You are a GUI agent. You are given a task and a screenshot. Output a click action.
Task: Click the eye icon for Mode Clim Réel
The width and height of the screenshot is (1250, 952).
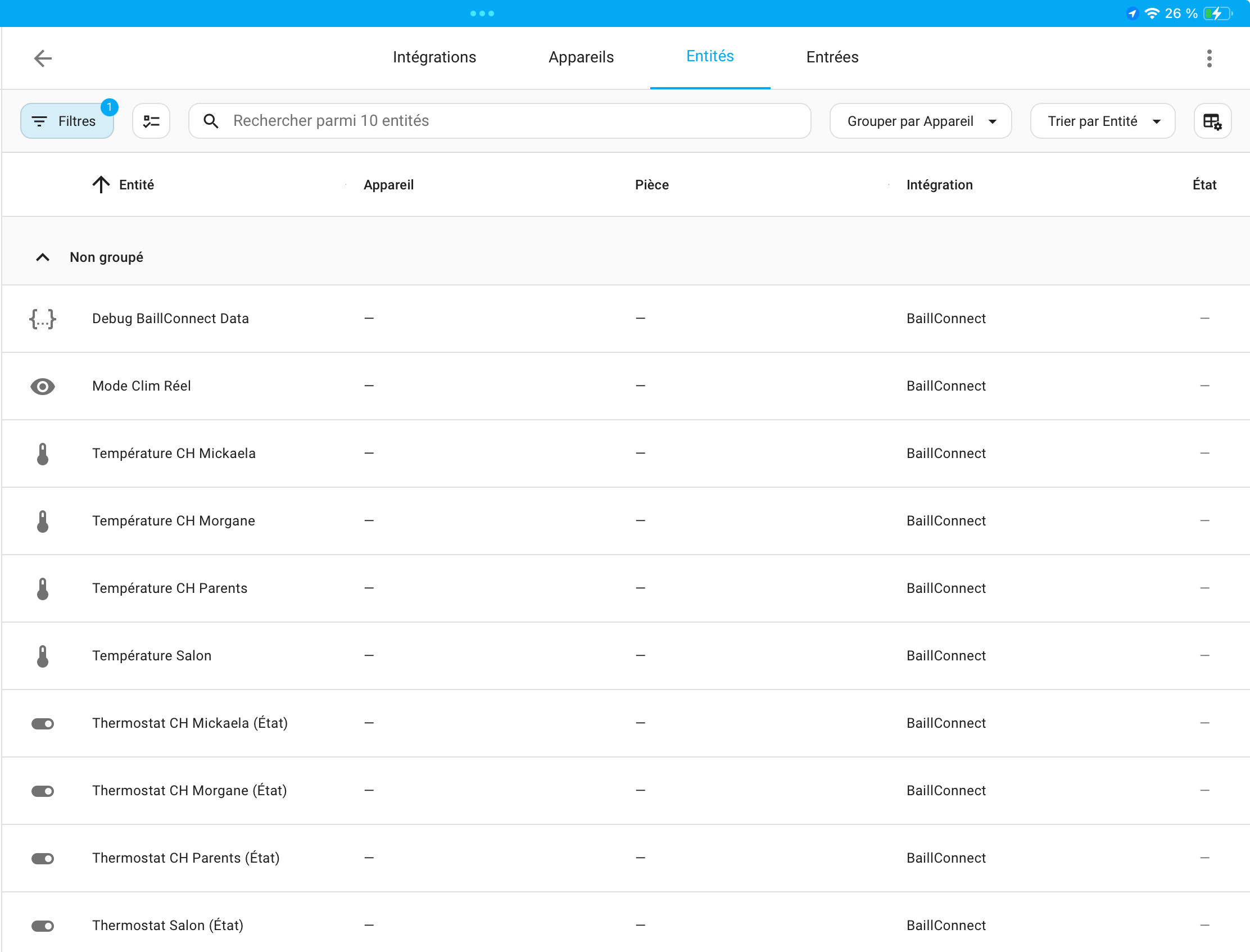pos(43,386)
